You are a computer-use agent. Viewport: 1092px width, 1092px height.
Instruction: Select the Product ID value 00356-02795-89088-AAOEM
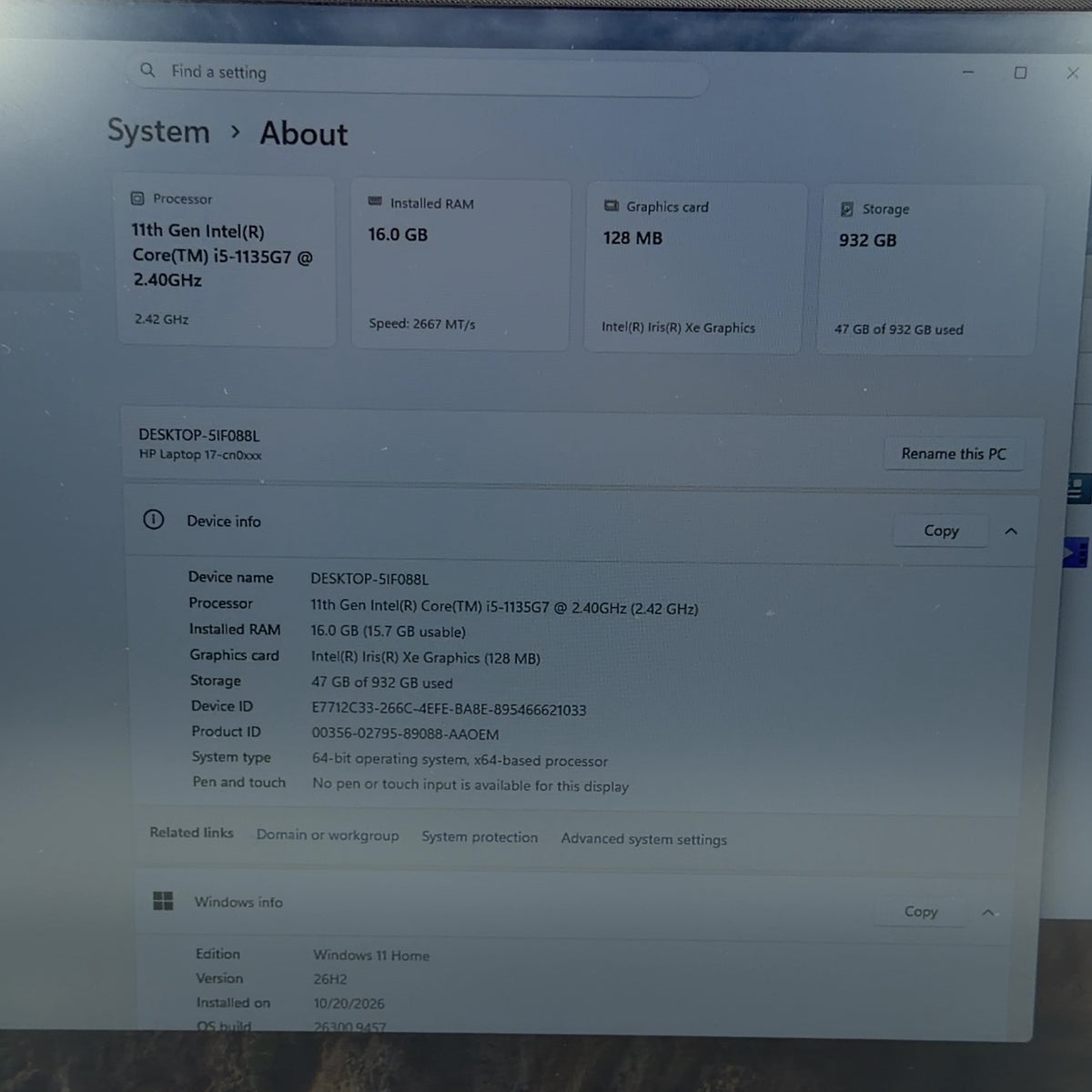(405, 734)
